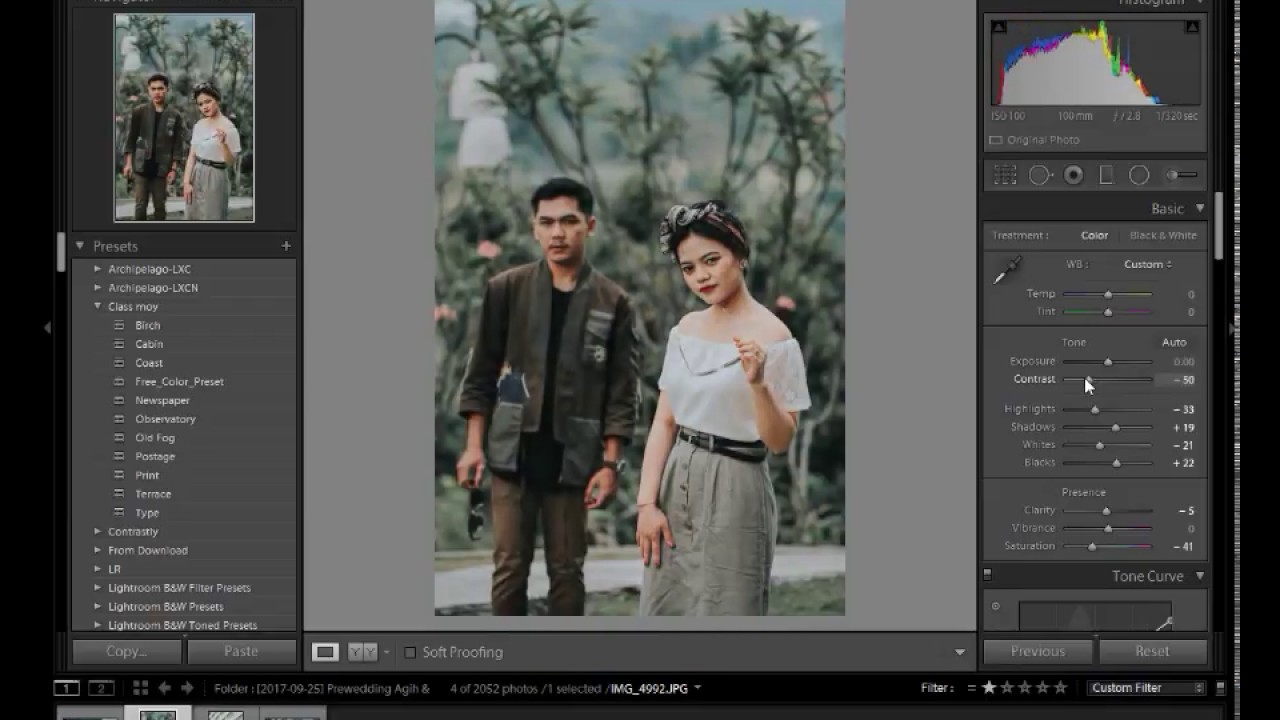This screenshot has width=1280, height=720.
Task: Click the Highlights slider handle
Action: [x=1094, y=410]
